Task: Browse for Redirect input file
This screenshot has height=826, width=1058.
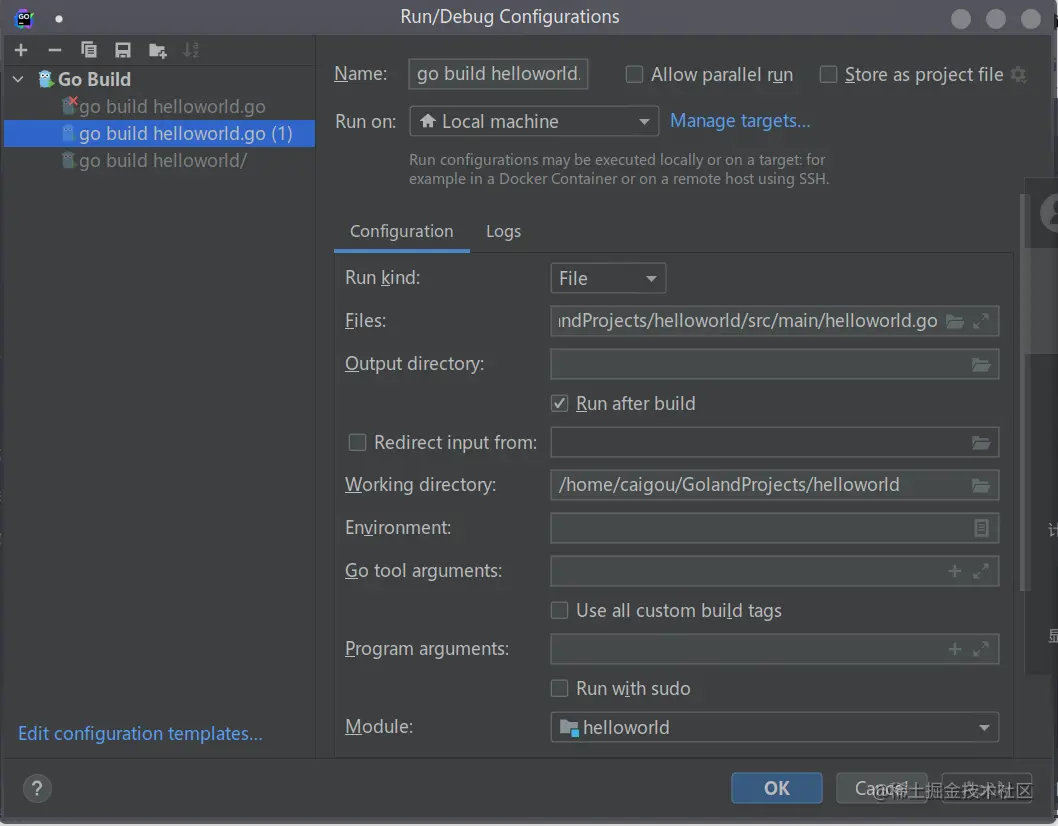Action: tap(980, 443)
